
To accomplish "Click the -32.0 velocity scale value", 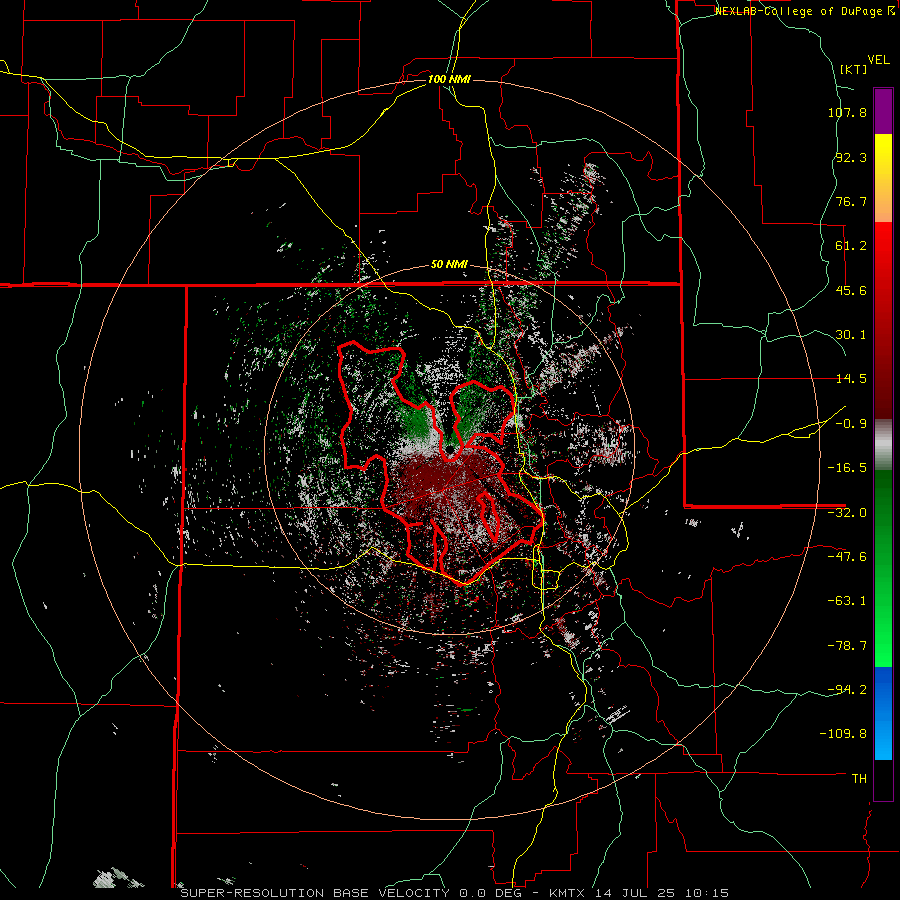I will pos(847,513).
